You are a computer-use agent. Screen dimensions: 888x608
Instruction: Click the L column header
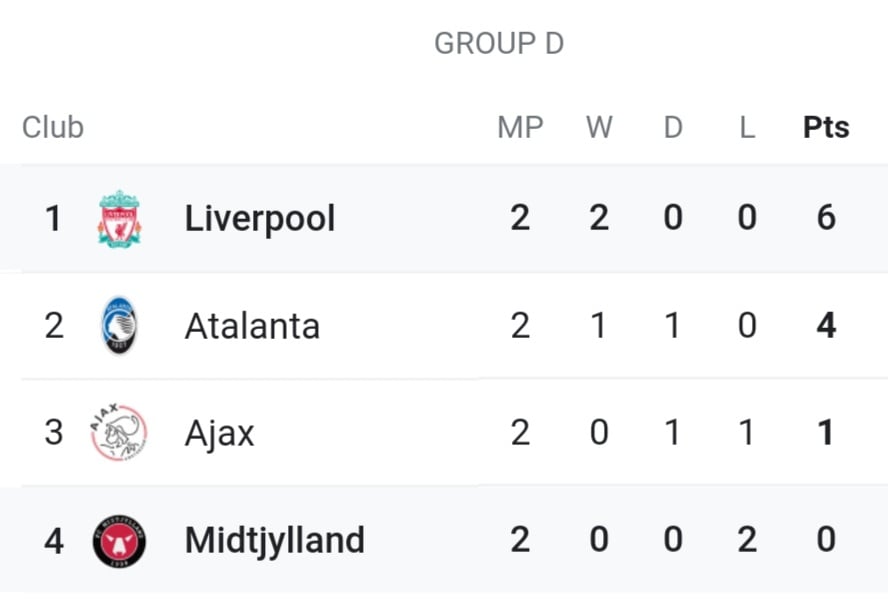(x=747, y=127)
